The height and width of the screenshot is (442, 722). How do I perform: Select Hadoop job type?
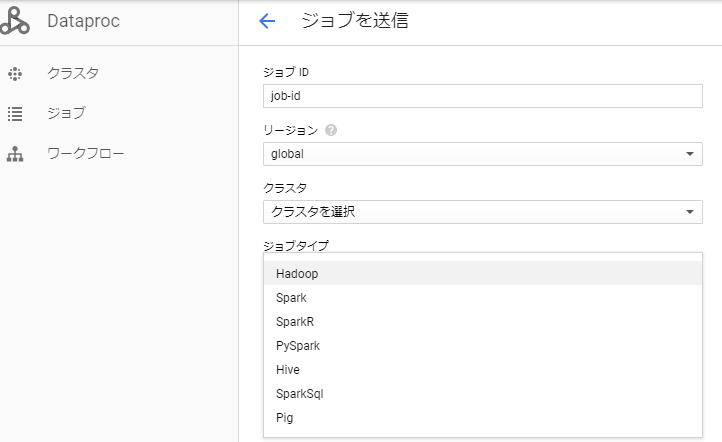483,273
